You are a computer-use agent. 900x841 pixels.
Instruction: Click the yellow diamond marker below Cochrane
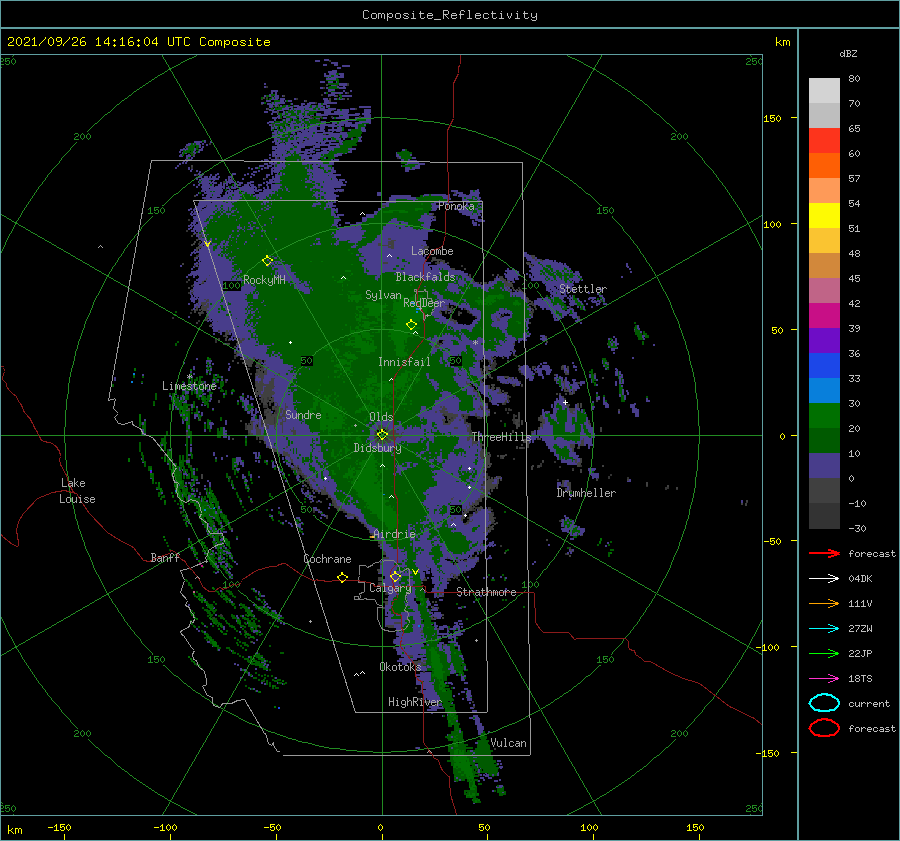pyautogui.click(x=342, y=577)
